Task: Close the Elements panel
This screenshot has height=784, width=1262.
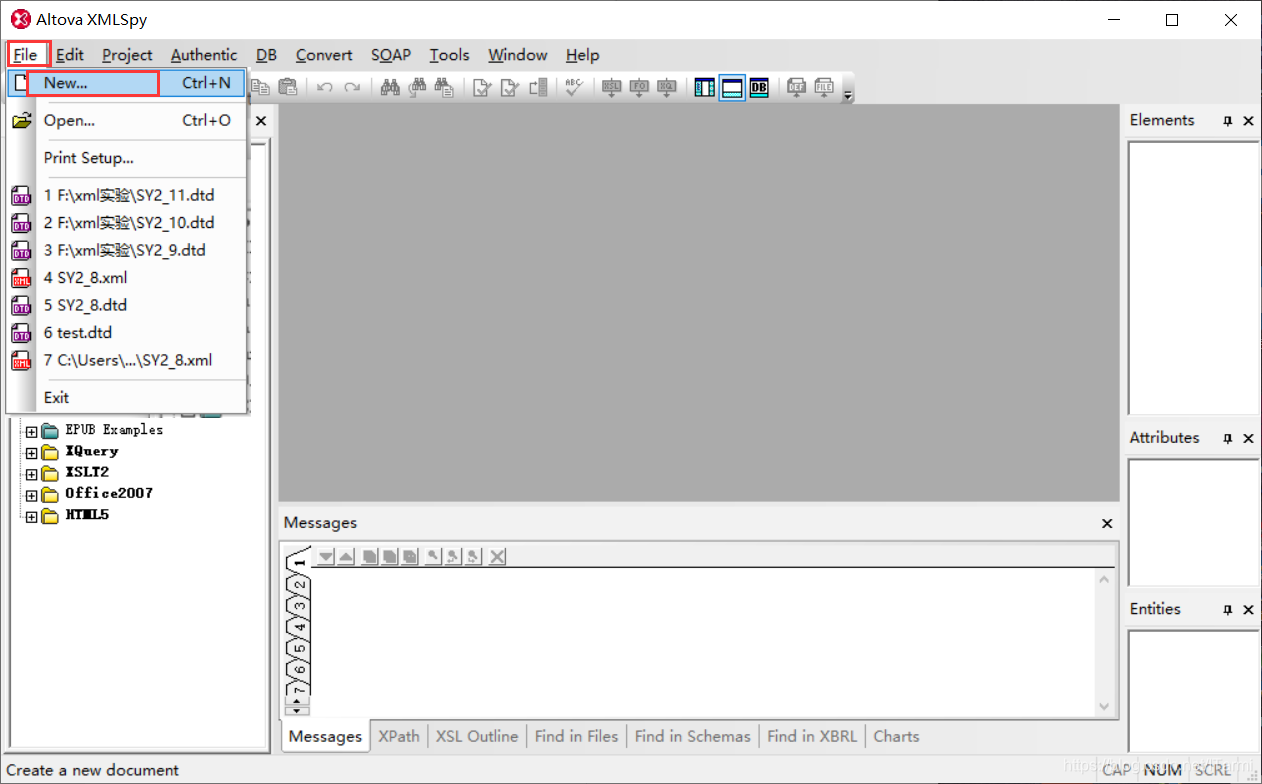Action: tap(1248, 121)
